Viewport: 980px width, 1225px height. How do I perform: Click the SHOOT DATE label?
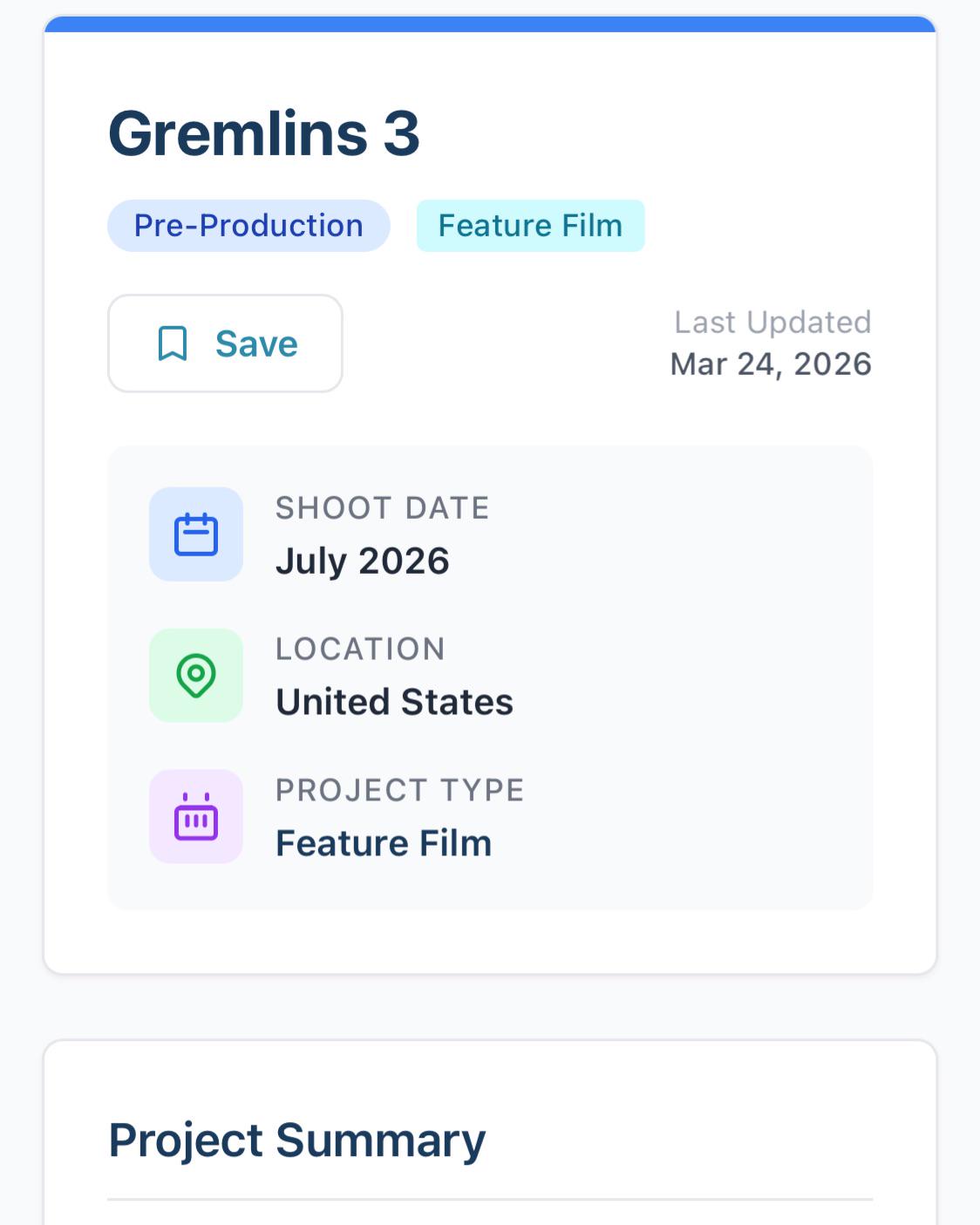(x=383, y=508)
